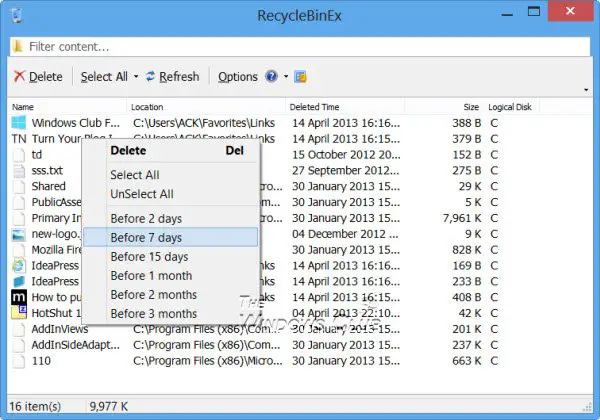Screen dimensions: 600x420
Task: Select the sss.txt file name
Action: (47, 170)
